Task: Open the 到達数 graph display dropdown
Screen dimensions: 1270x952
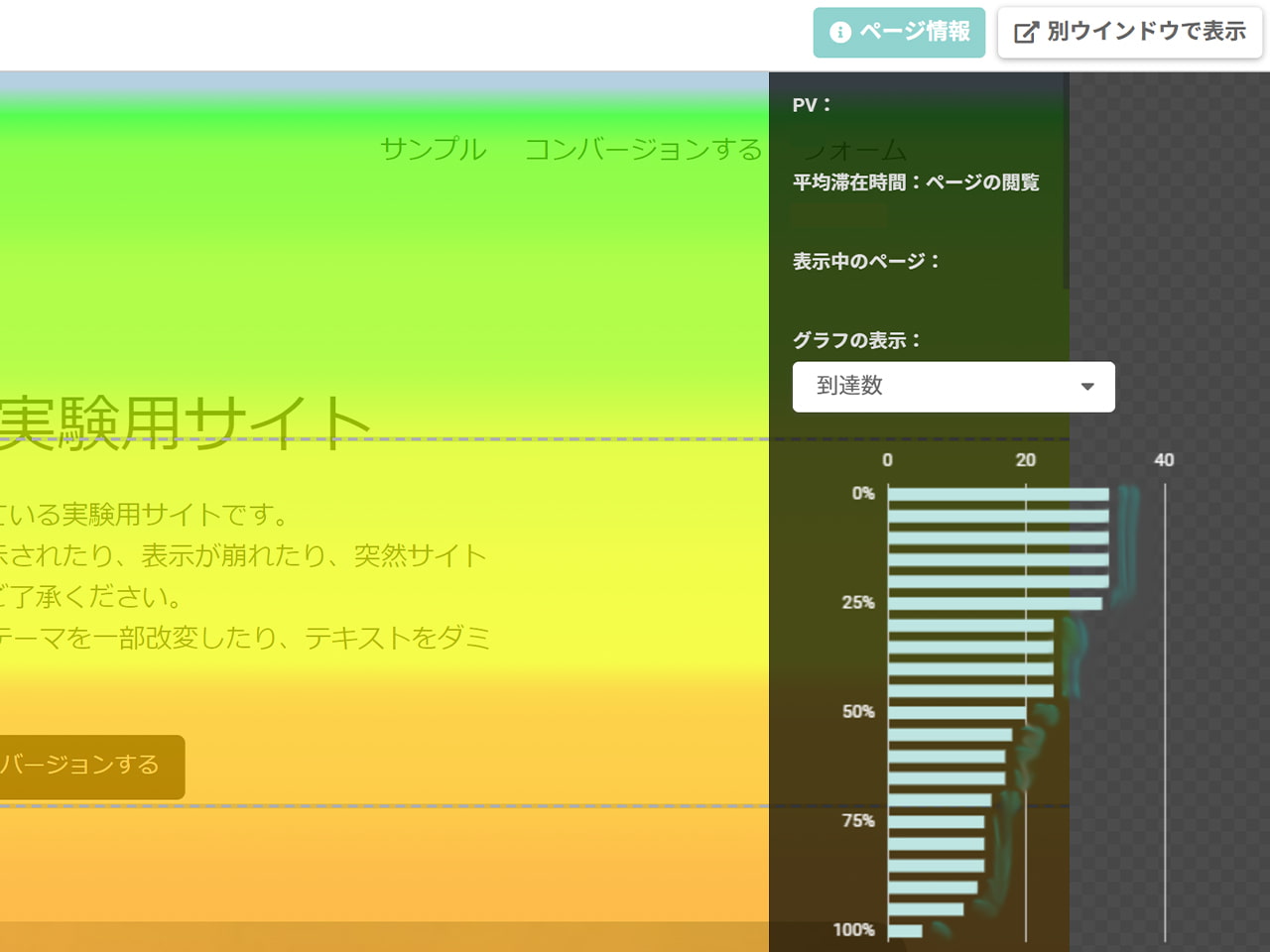Action: (x=953, y=387)
